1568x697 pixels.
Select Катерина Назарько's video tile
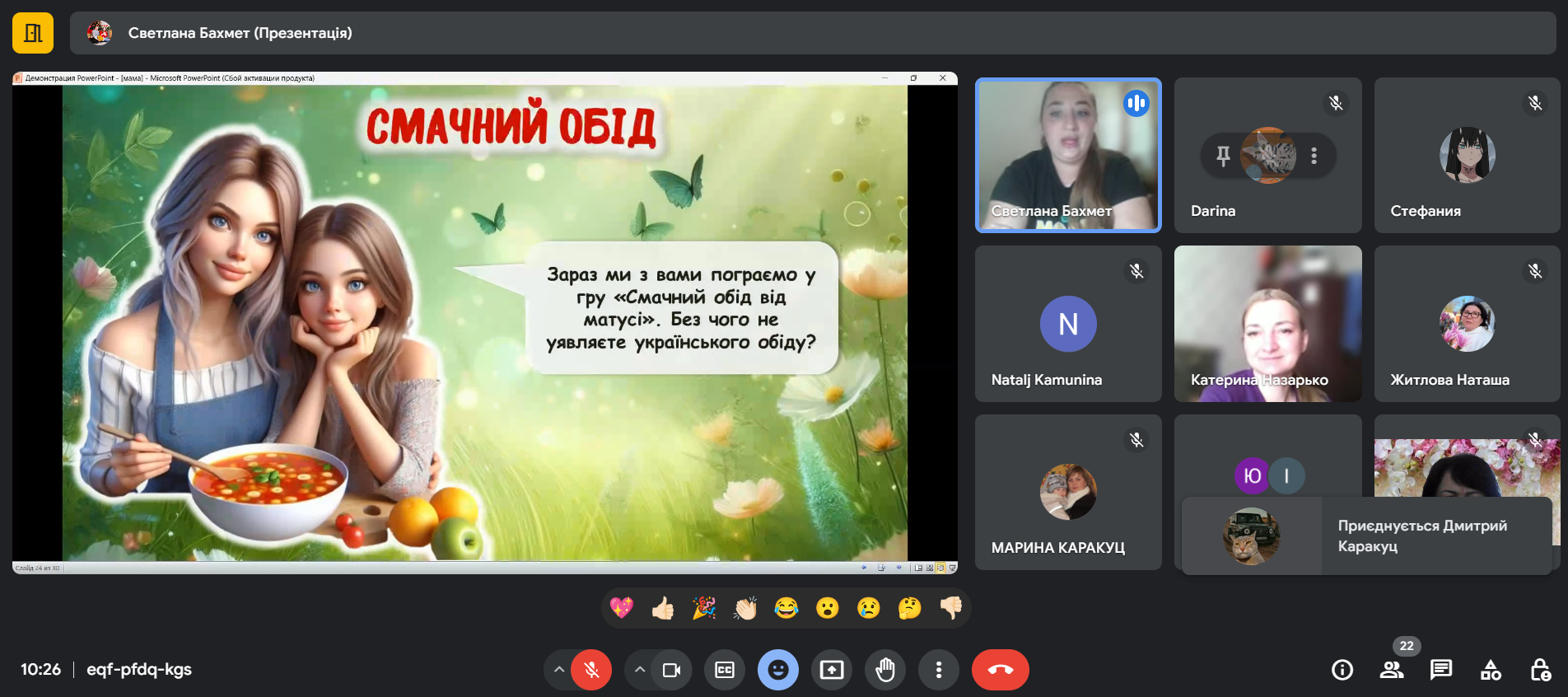click(1267, 323)
